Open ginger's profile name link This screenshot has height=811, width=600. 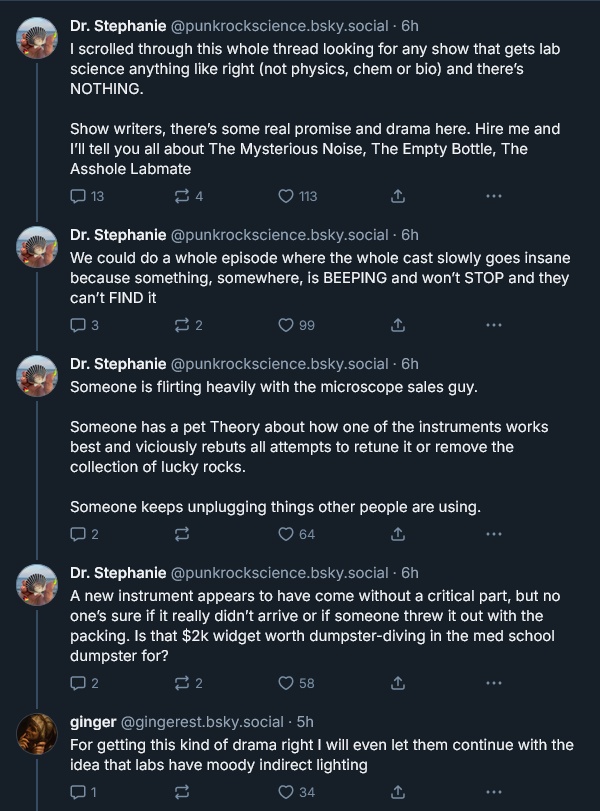[x=92, y=722]
